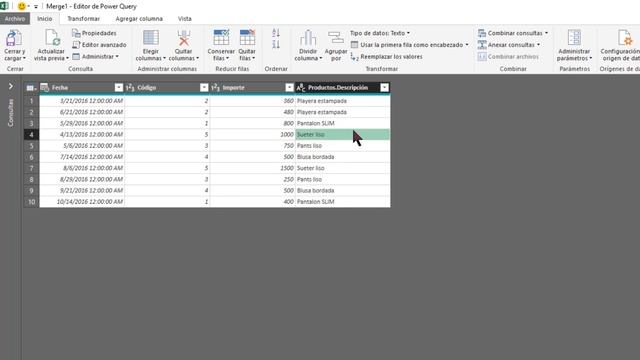
Task: Select the cell 'Blusa bordada' in row 6
Action: 342,157
